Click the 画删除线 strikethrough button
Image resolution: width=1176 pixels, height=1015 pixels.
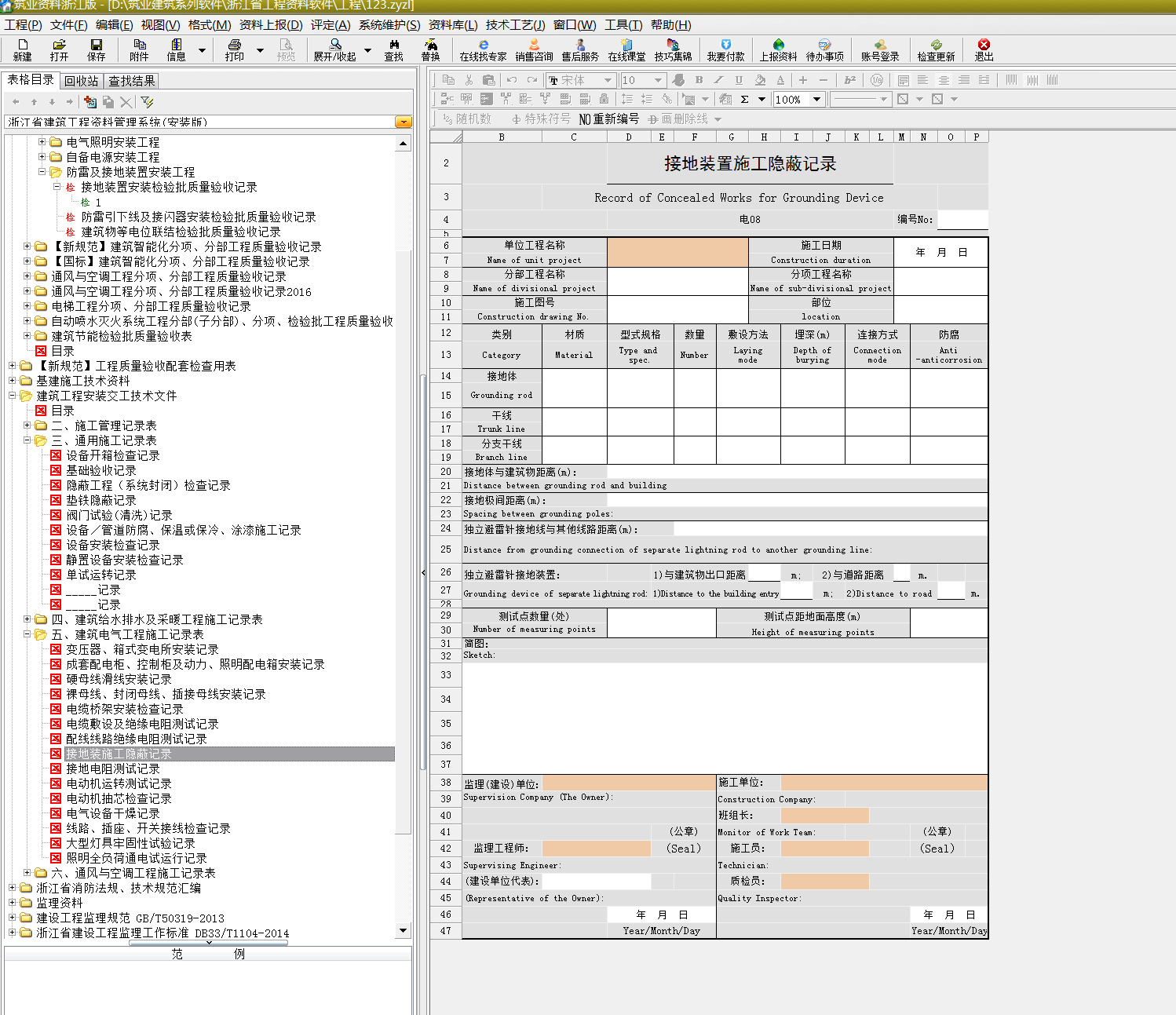[x=678, y=119]
